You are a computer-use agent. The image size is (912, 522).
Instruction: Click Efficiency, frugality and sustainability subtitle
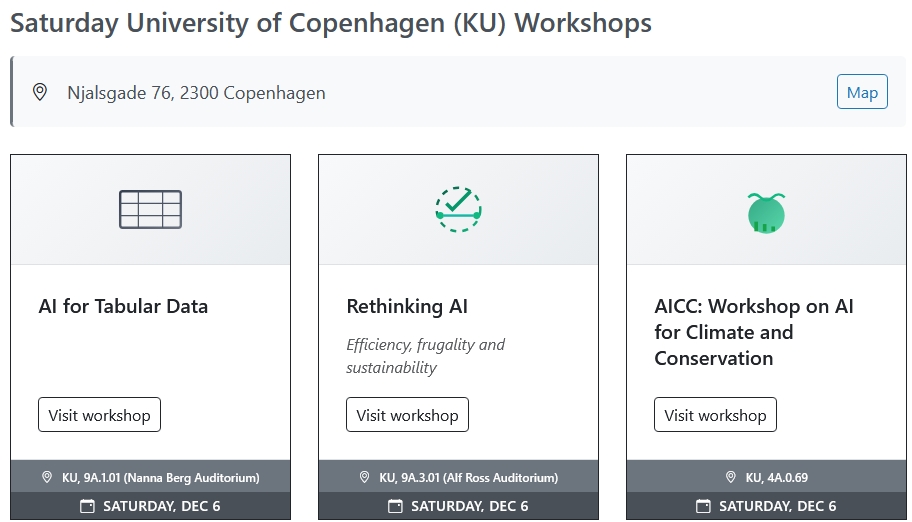tap(425, 356)
